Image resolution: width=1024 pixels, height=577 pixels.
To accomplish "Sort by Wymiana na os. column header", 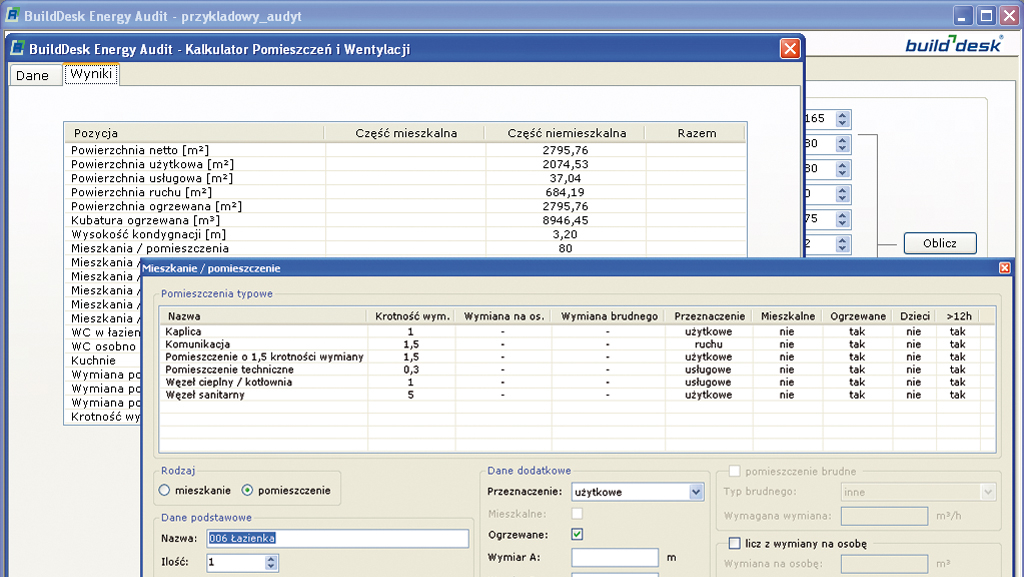I will pyautogui.click(x=504, y=316).
